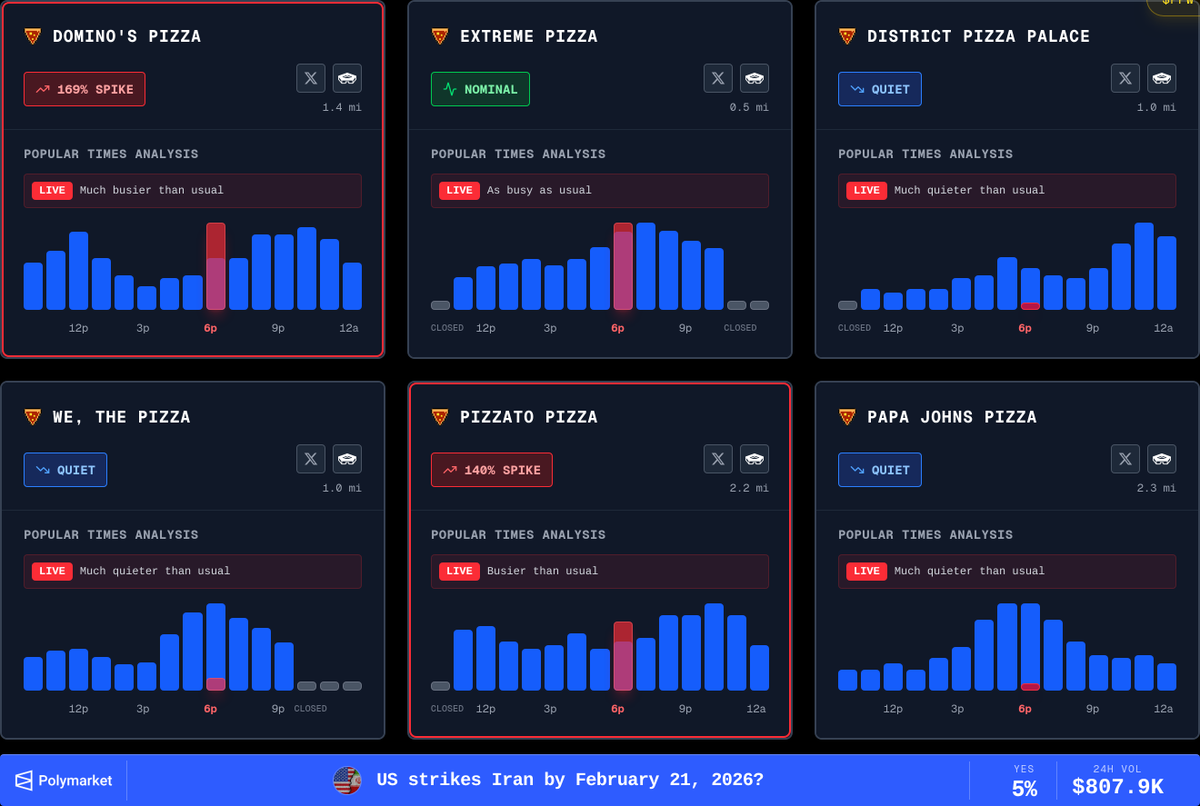Click the '9p' label under District Pizza Palace chart
Screen dimensions: 1200x806
(x=1092, y=328)
